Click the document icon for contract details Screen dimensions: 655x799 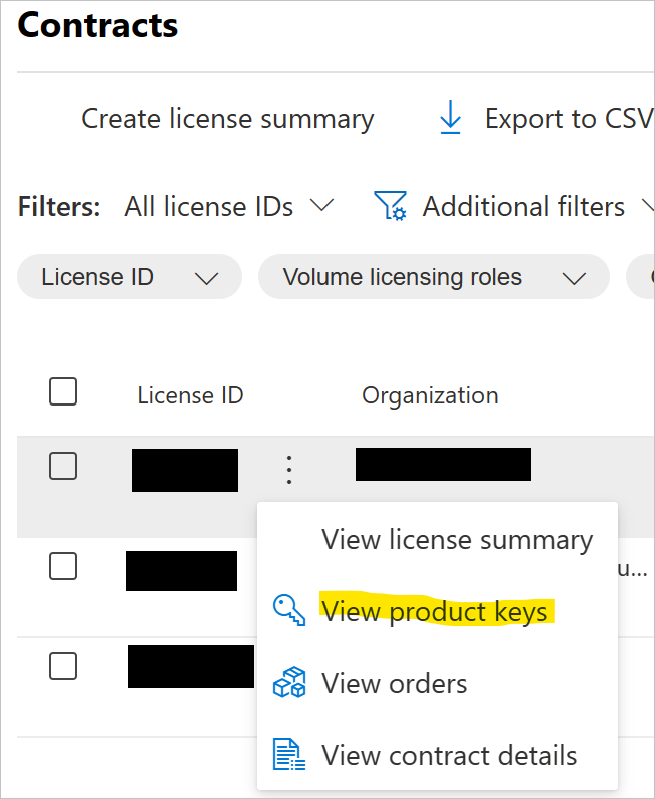pos(289,755)
